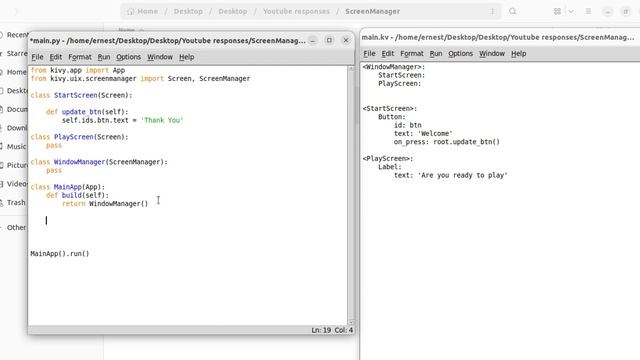Click 'def update_btn(self):' line
This screenshot has width=640, height=360.
click(x=87, y=112)
